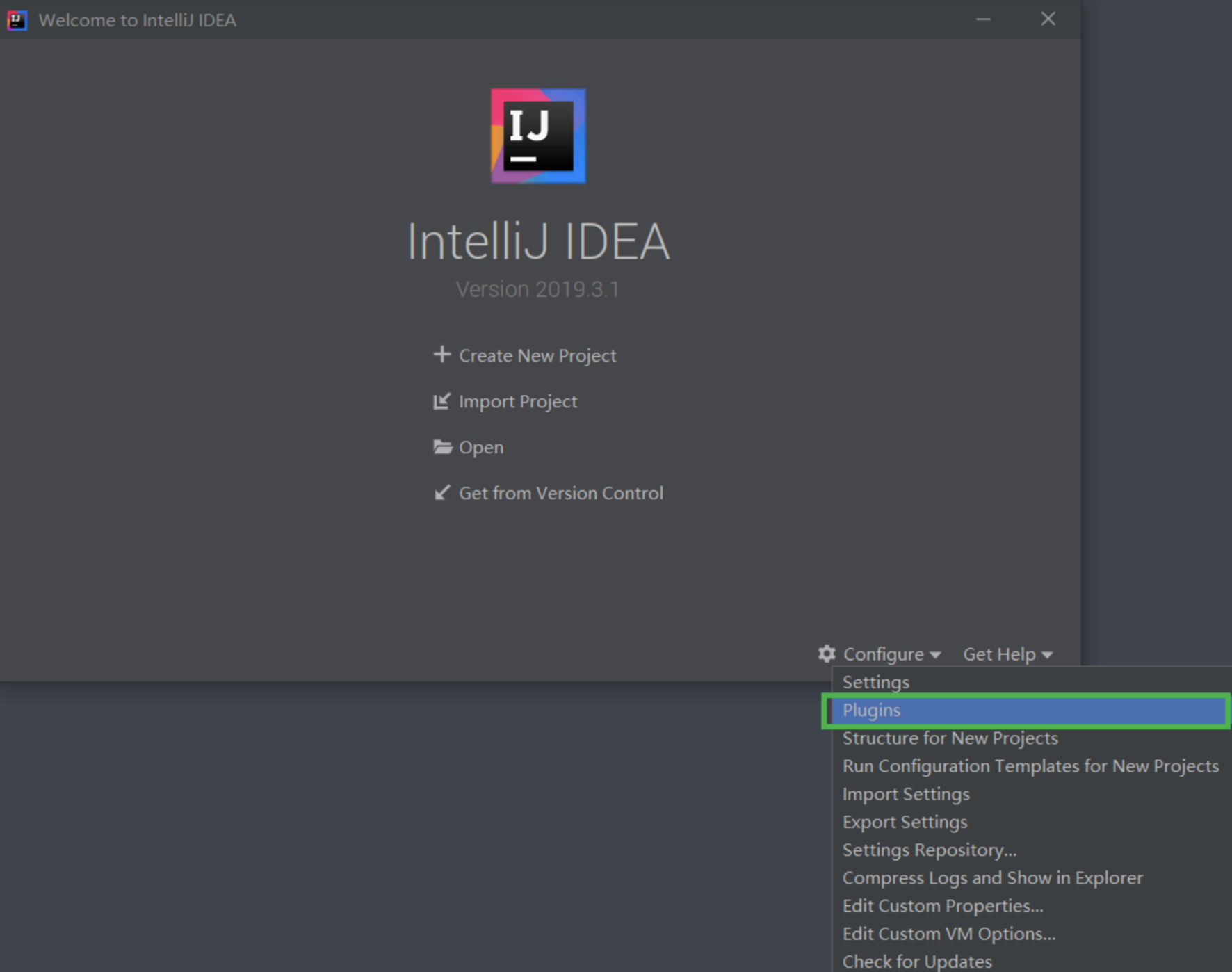The width and height of the screenshot is (1232, 972).
Task: Click the Version 2019.3.1 text
Action: (x=537, y=289)
